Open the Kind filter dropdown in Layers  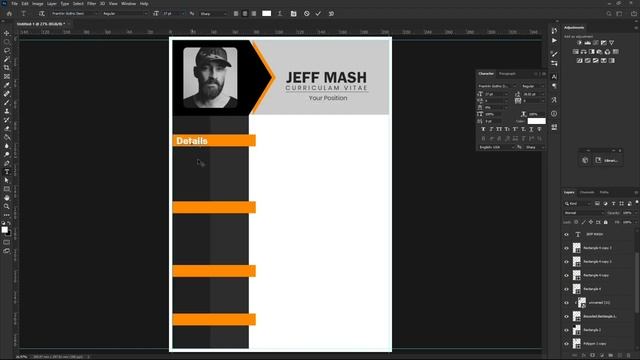[x=578, y=203]
